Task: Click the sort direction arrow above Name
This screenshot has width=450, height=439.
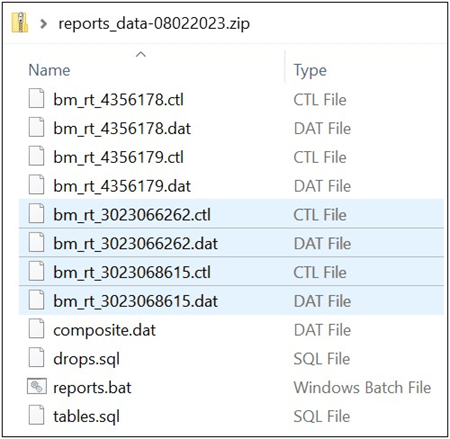Action: [x=141, y=54]
